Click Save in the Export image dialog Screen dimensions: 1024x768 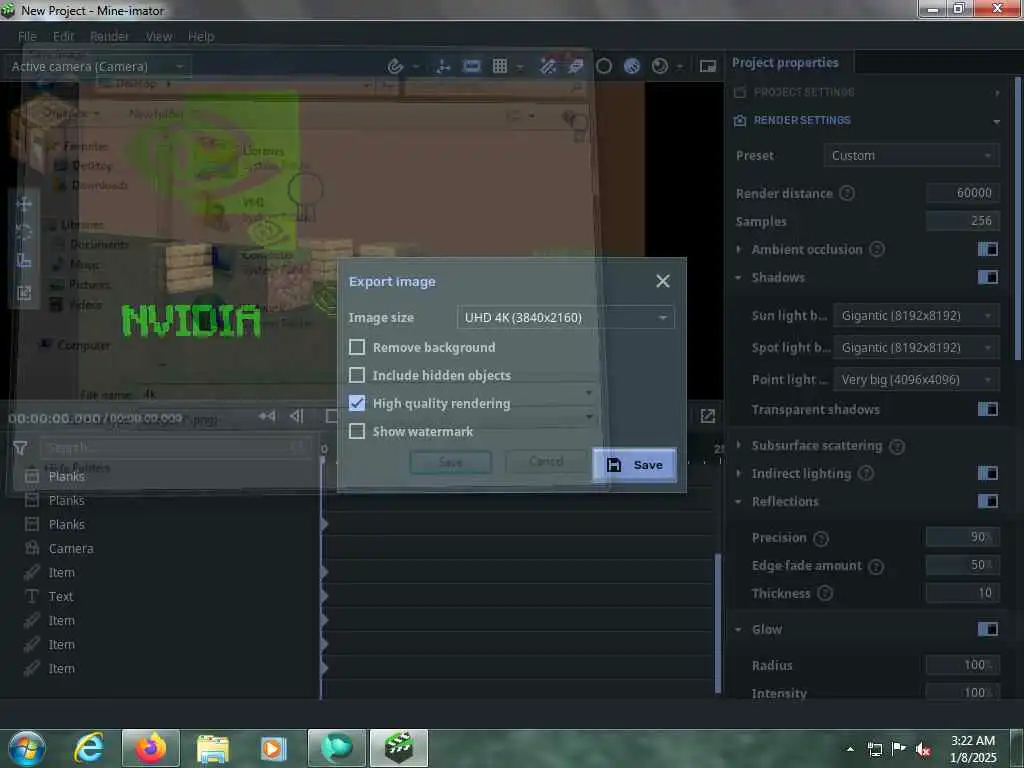coord(634,464)
